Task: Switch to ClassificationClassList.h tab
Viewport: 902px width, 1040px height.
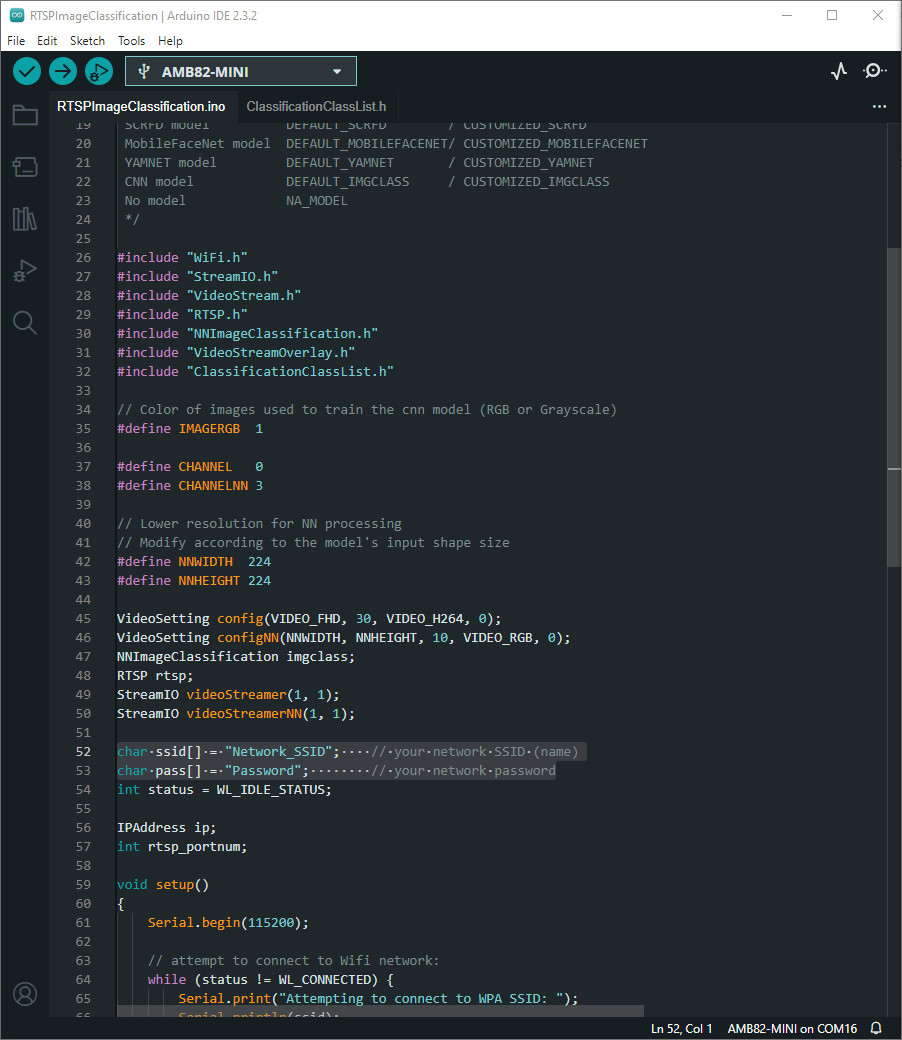Action: [x=316, y=106]
